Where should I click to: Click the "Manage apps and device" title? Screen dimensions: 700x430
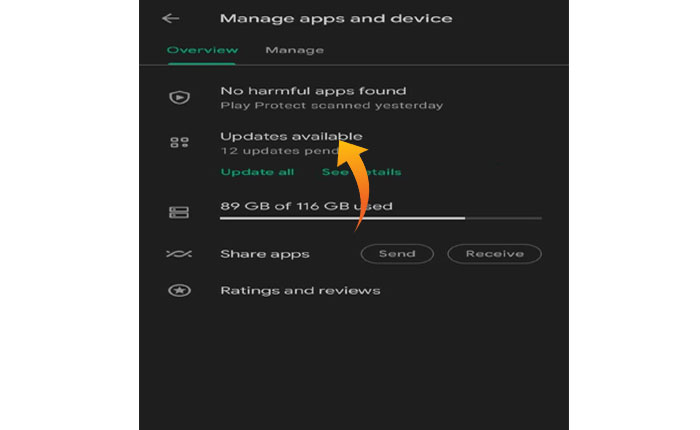click(336, 18)
